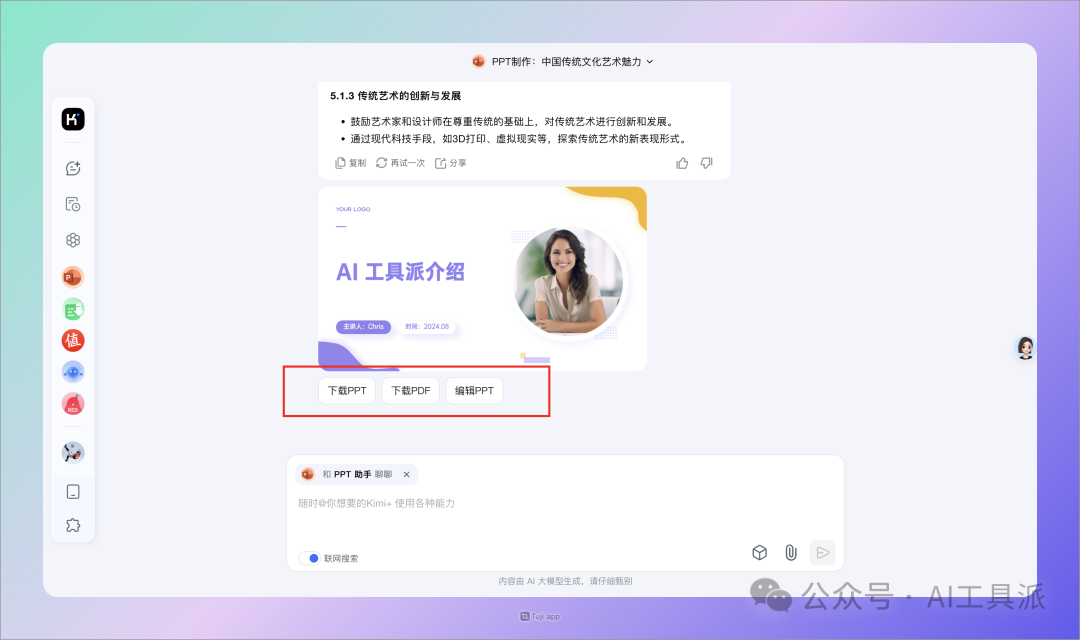Screen dimensions: 1080x640
Task: Click the cube icon in input box
Action: tap(760, 553)
